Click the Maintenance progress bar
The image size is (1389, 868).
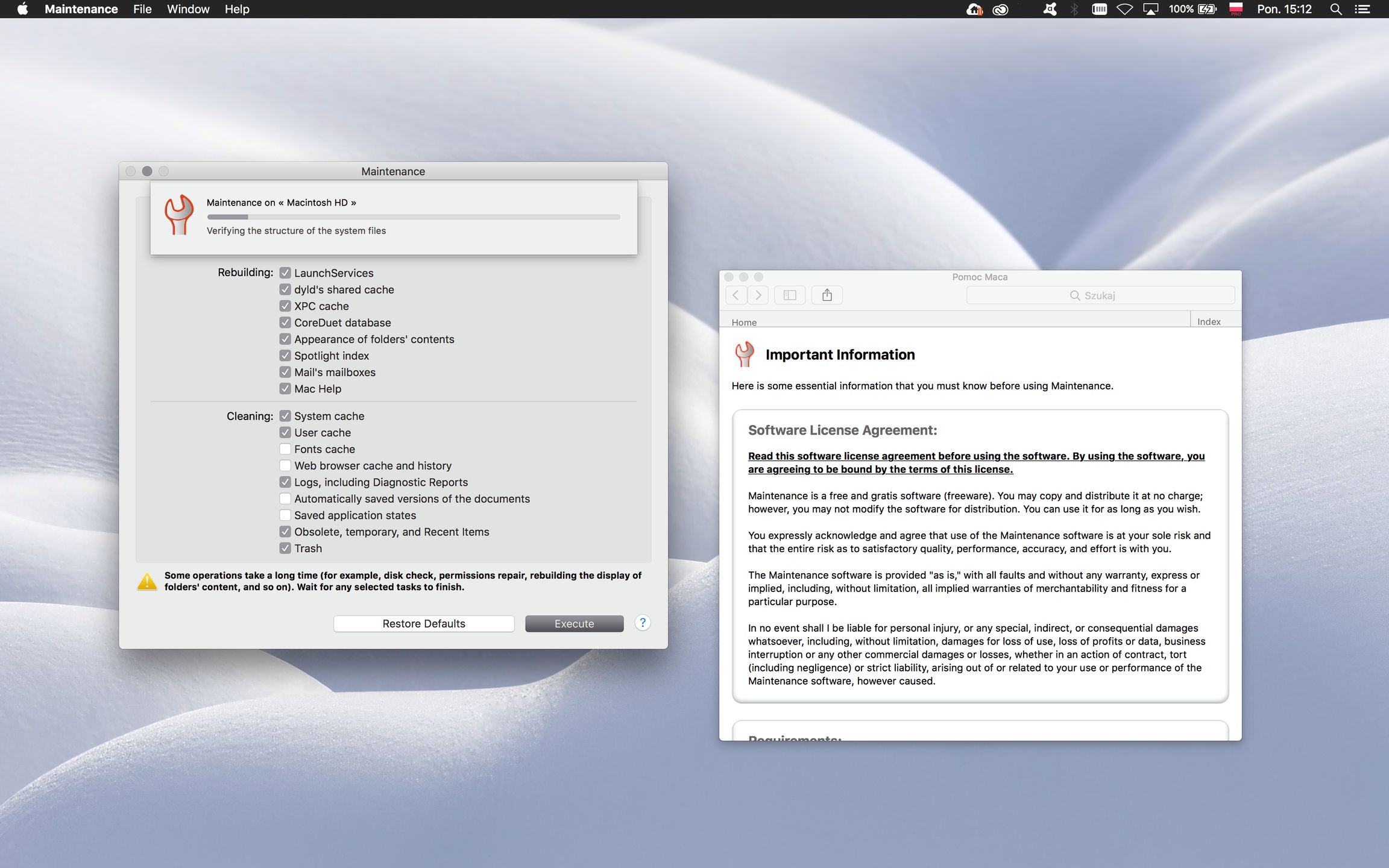(413, 216)
